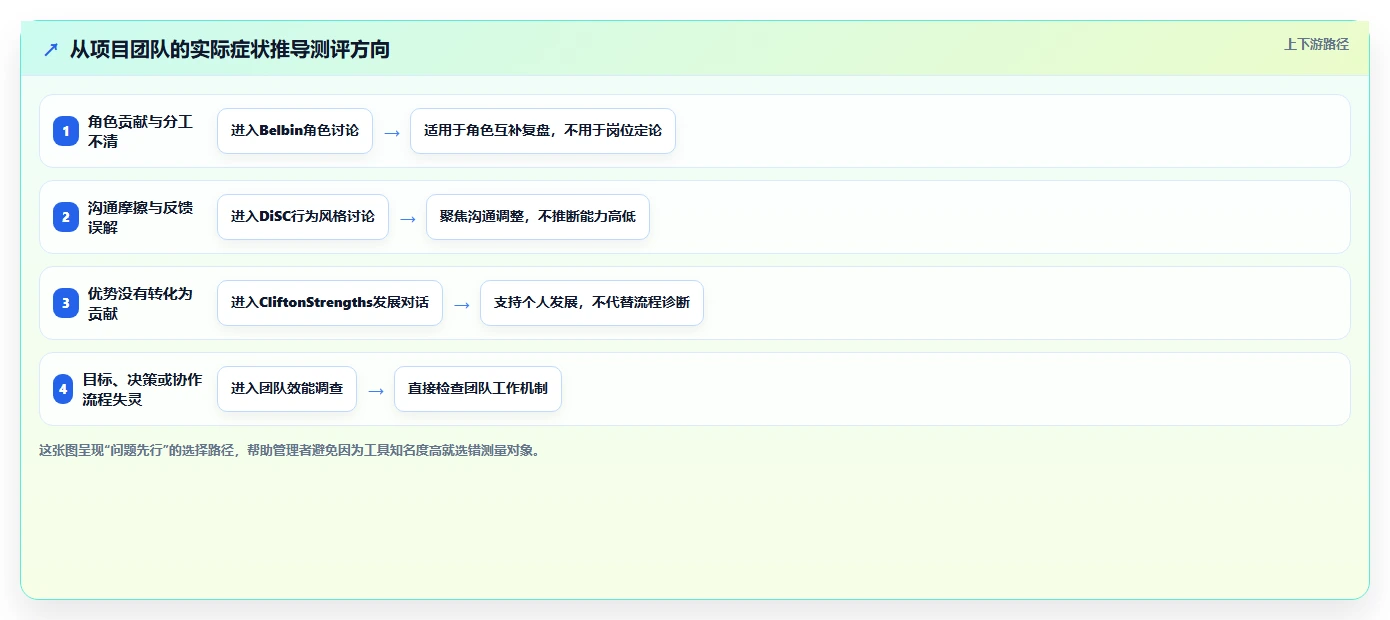Click the arrow after the Belbin box
This screenshot has width=1390, height=620.
tap(392, 133)
